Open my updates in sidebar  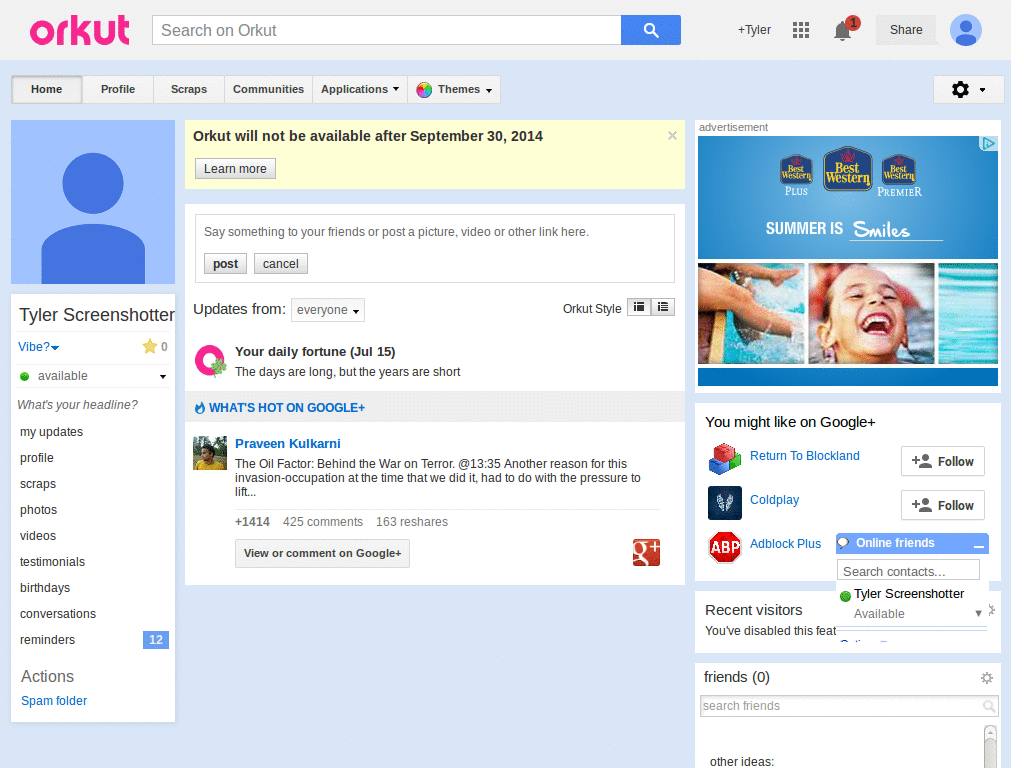click(52, 432)
